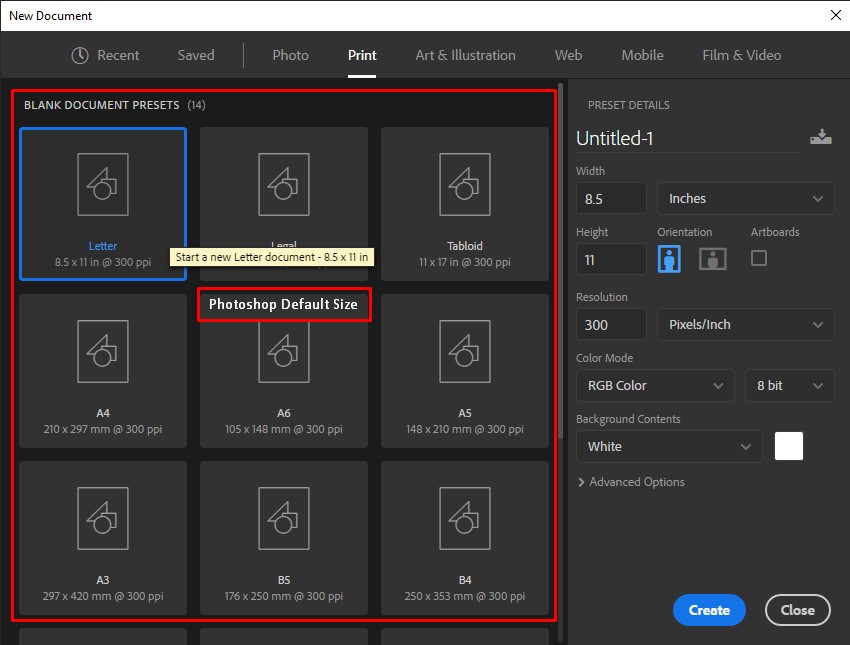The width and height of the screenshot is (850, 645).
Task: Switch to the Web tab
Action: coord(568,55)
